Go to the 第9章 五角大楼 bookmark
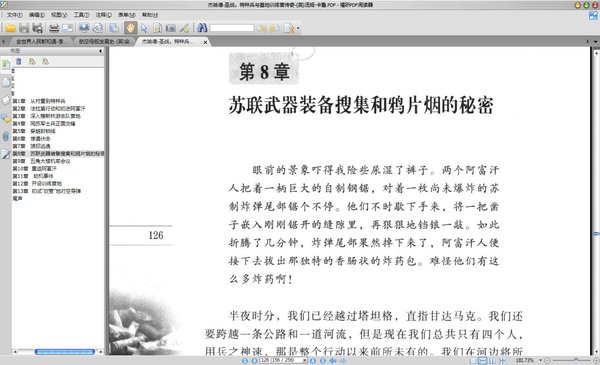The image size is (600, 365). (41, 161)
